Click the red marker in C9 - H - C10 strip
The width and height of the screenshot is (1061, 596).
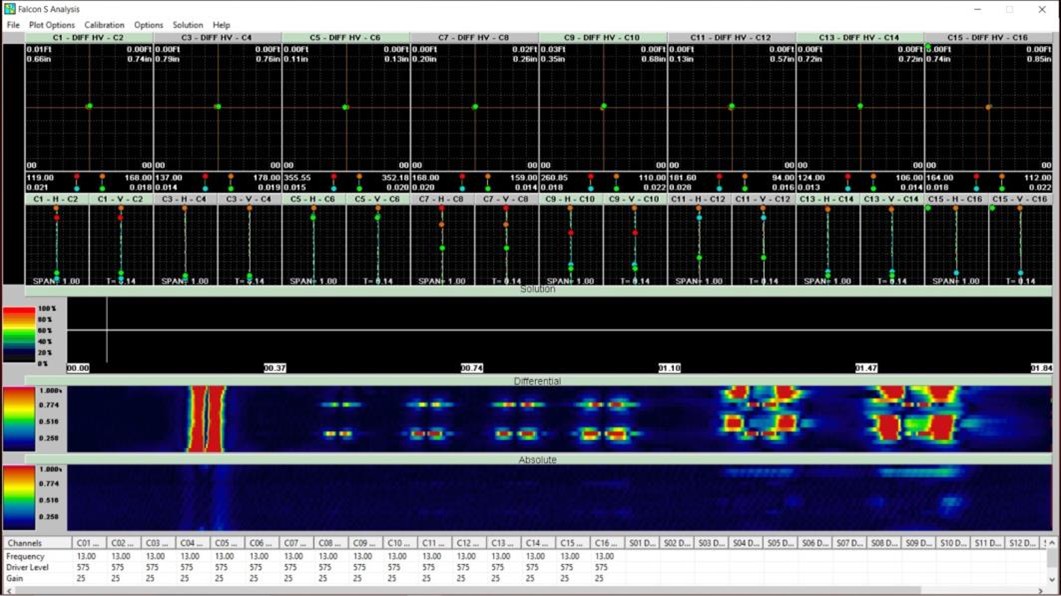pos(571,233)
